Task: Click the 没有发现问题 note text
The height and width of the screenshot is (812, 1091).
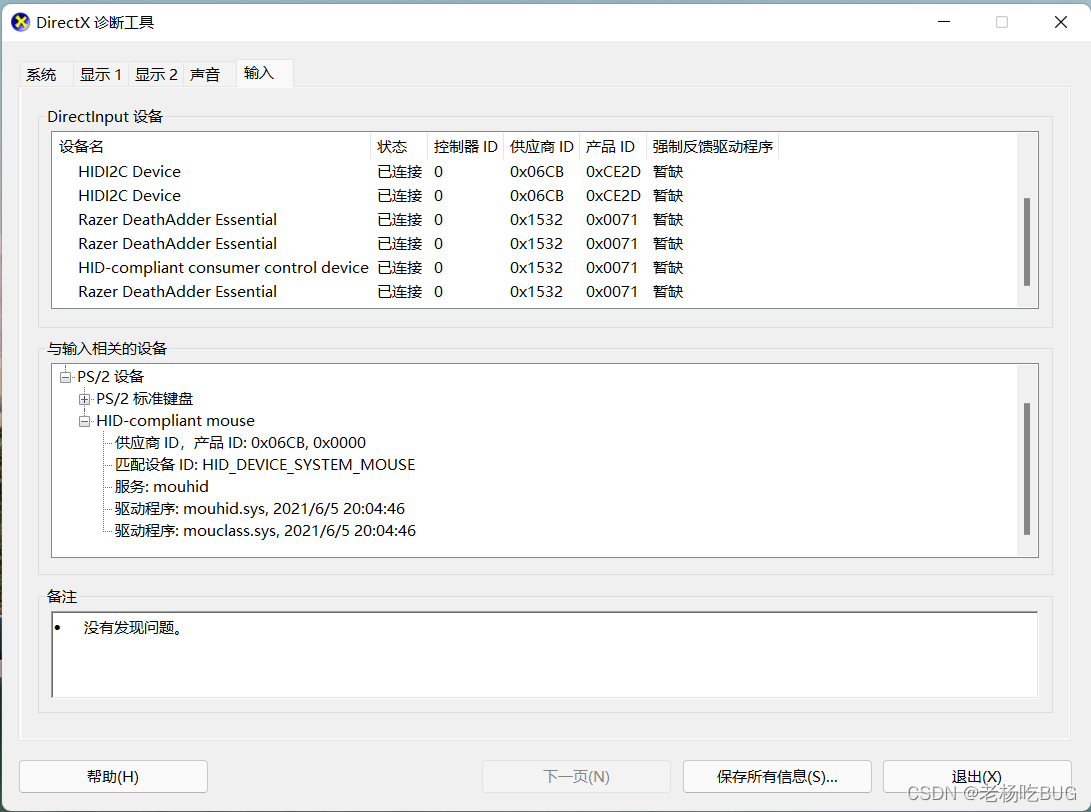Action: [133, 628]
